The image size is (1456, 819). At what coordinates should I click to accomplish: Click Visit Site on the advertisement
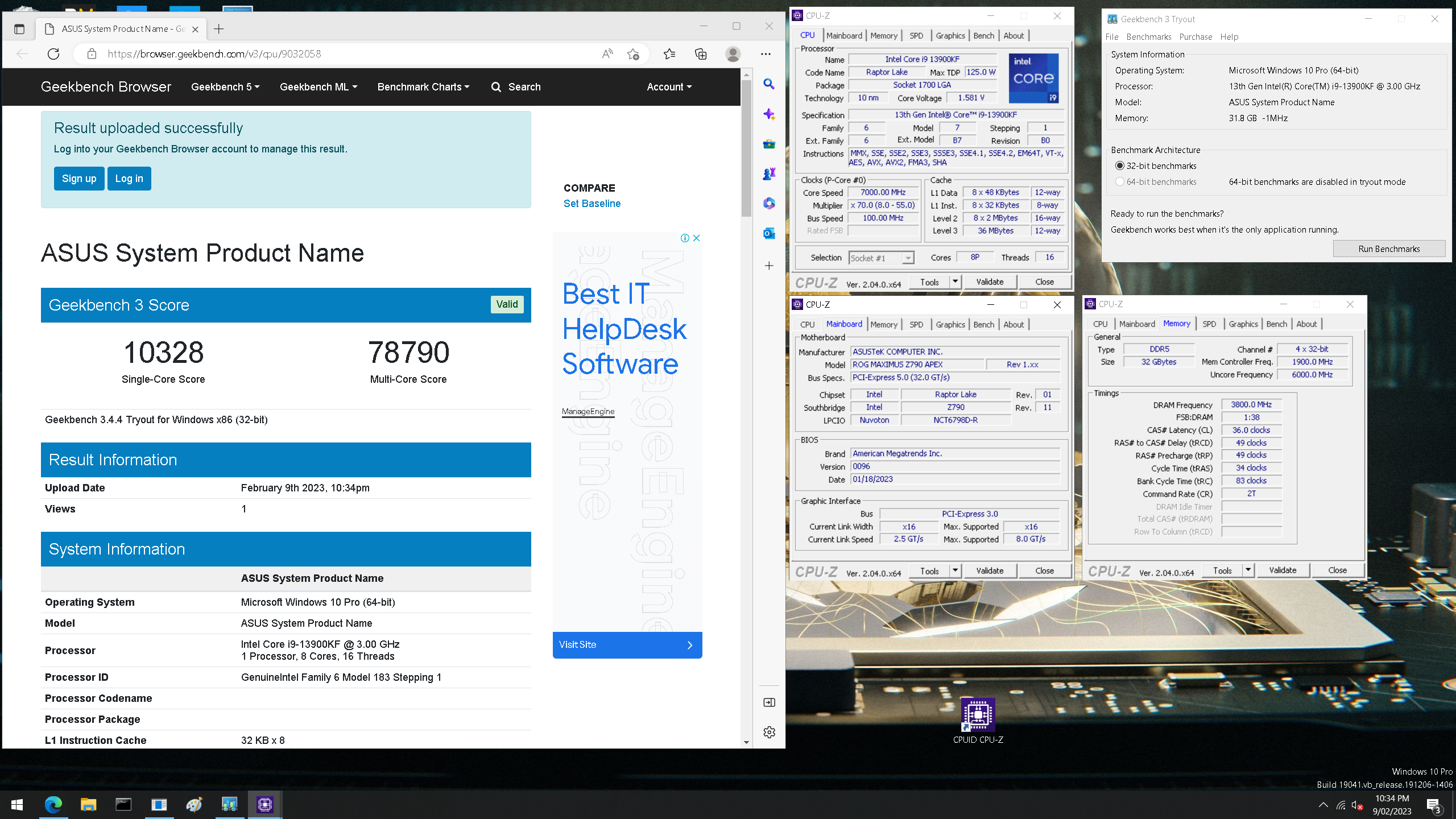pos(627,645)
